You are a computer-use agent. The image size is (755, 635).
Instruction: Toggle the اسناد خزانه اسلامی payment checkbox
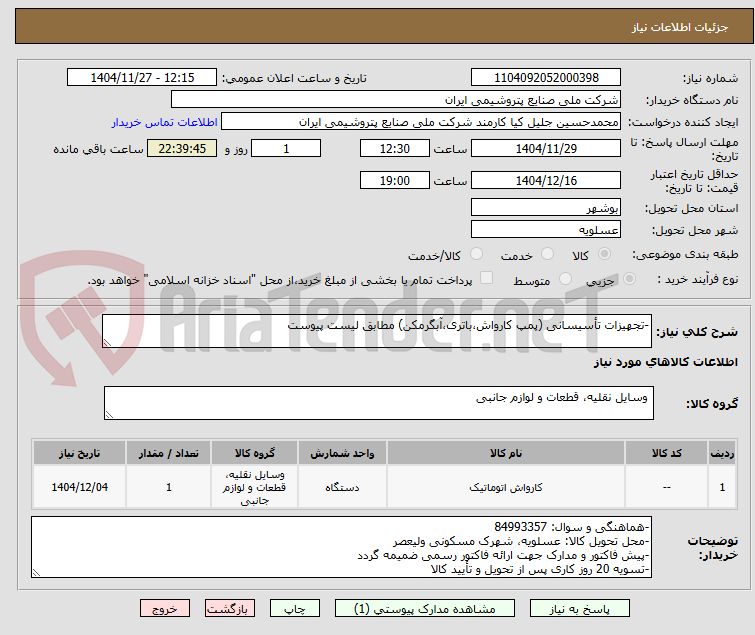487,278
